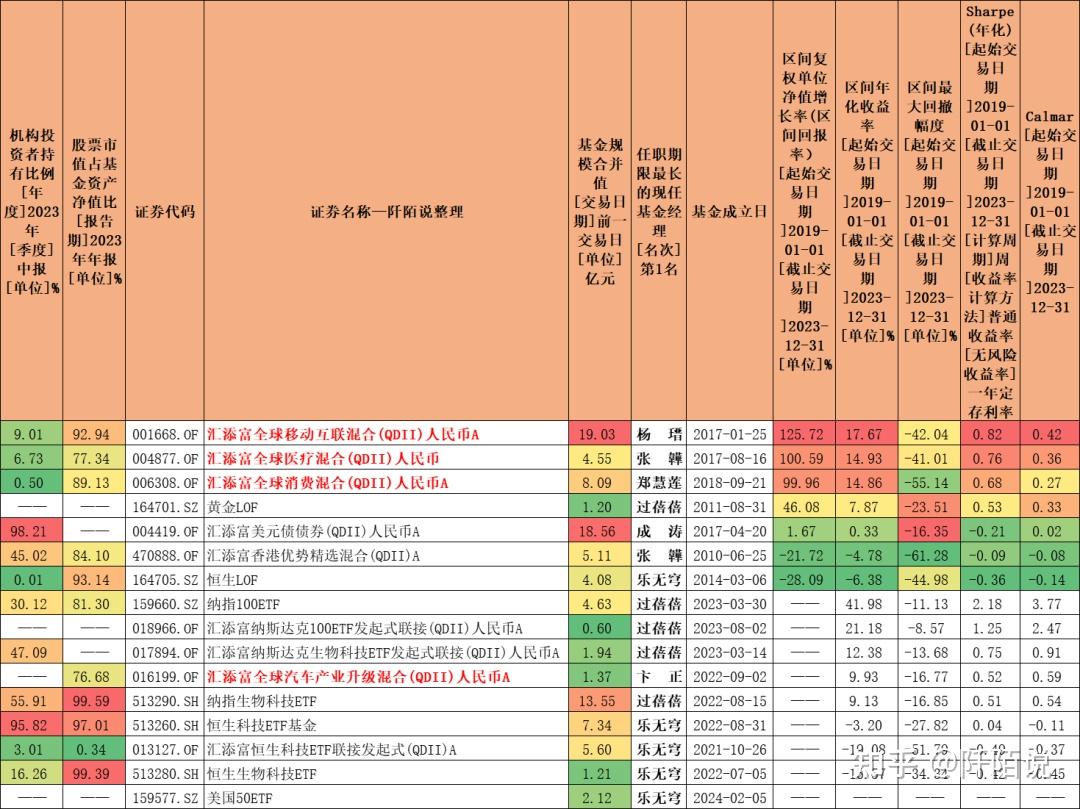The width and height of the screenshot is (1080, 809).
Task: Click code cell 164701.SZ
Action: [165, 507]
